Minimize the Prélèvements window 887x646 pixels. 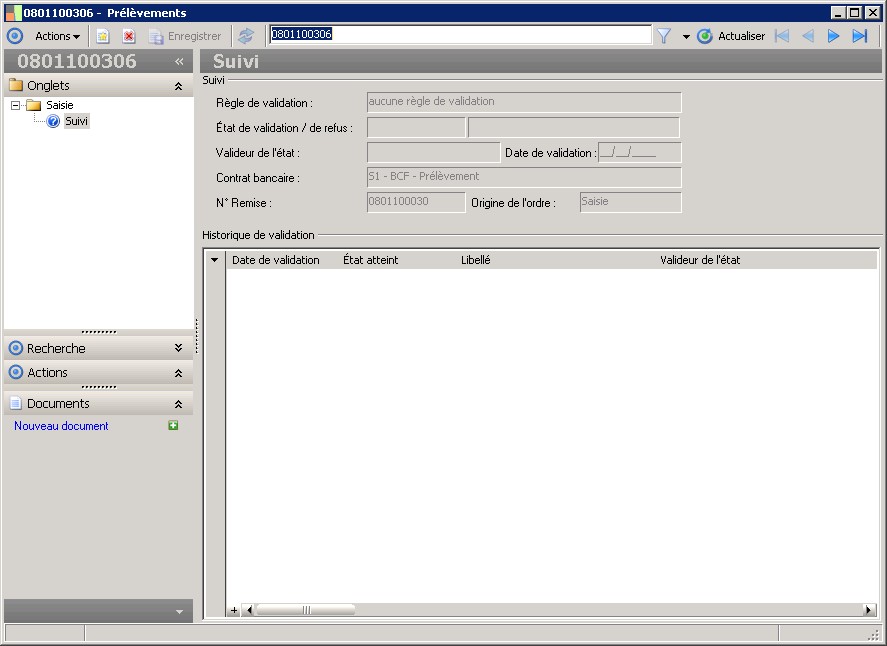[x=839, y=12]
